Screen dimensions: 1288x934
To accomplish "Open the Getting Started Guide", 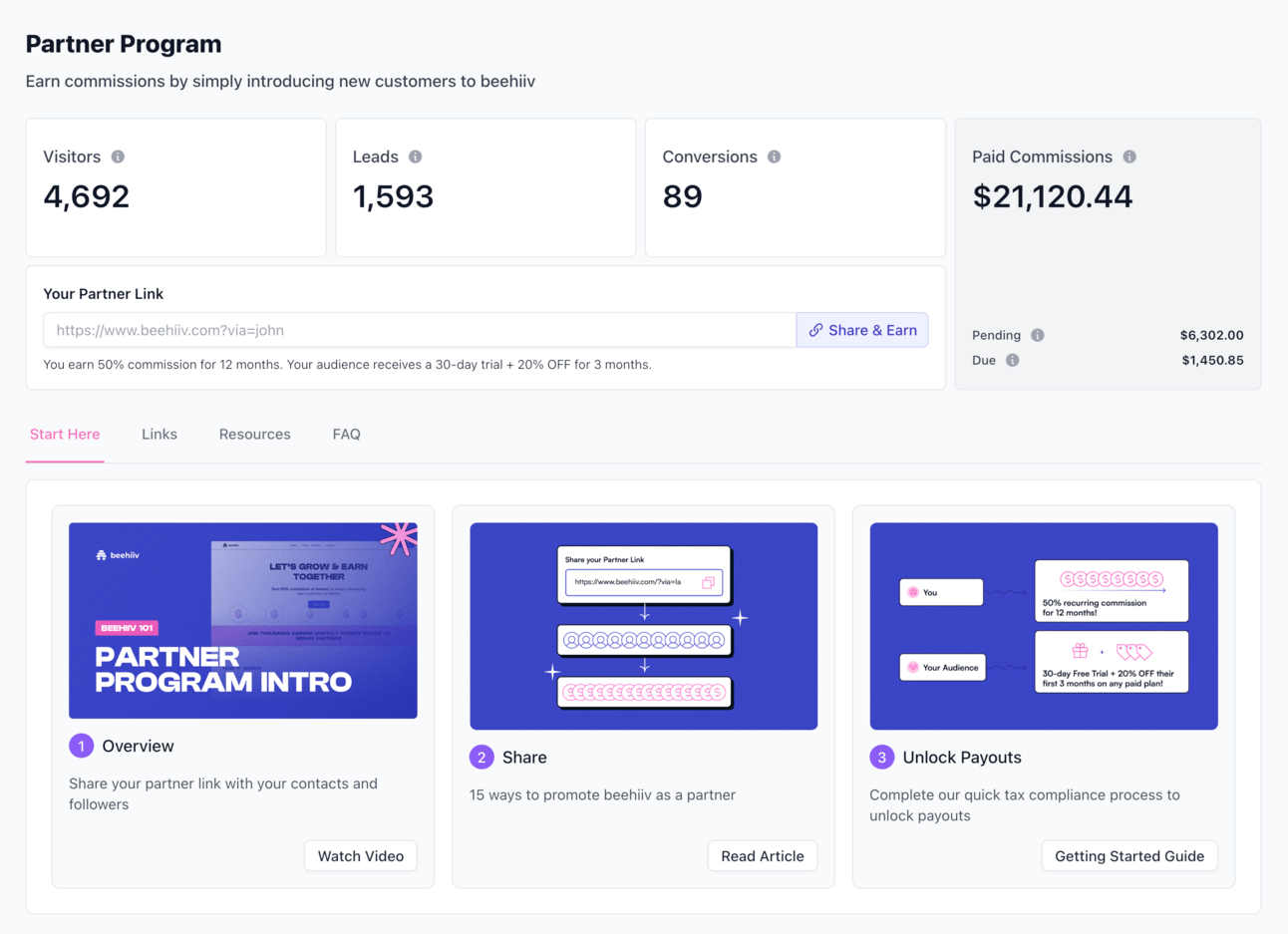I will click(1129, 856).
